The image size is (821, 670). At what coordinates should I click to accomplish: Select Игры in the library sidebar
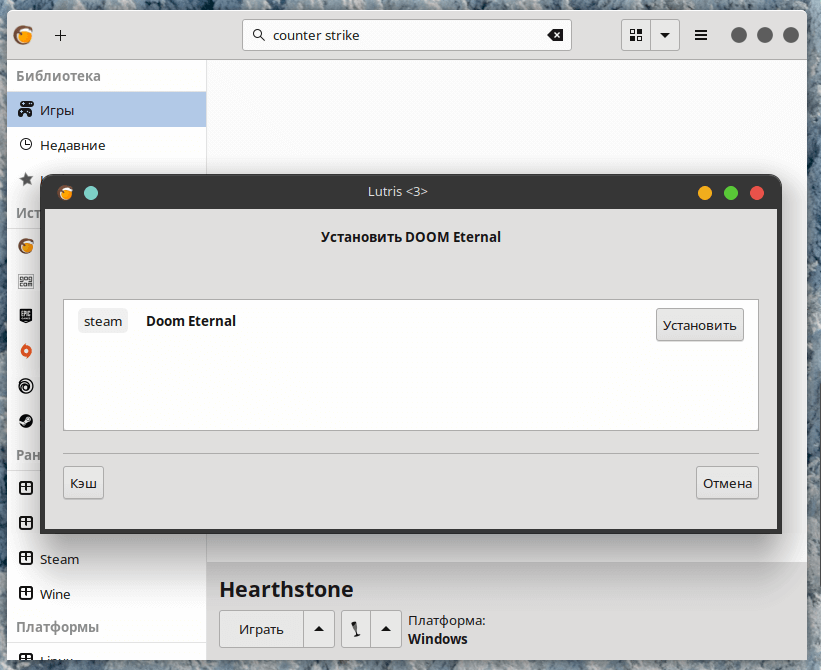(x=107, y=110)
